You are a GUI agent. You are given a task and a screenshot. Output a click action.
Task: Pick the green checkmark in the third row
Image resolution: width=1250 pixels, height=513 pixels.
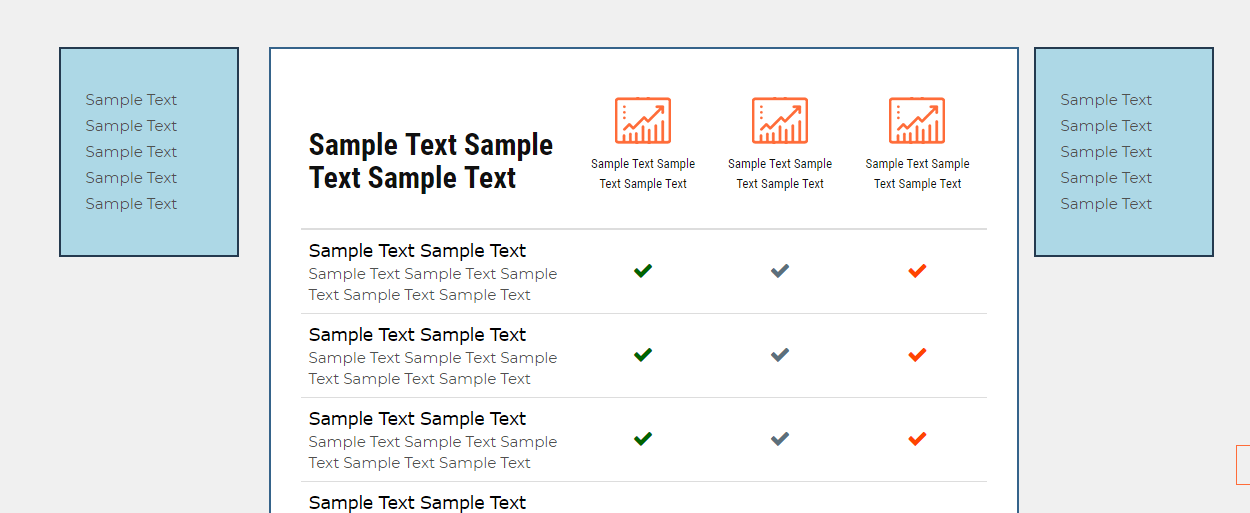point(643,439)
